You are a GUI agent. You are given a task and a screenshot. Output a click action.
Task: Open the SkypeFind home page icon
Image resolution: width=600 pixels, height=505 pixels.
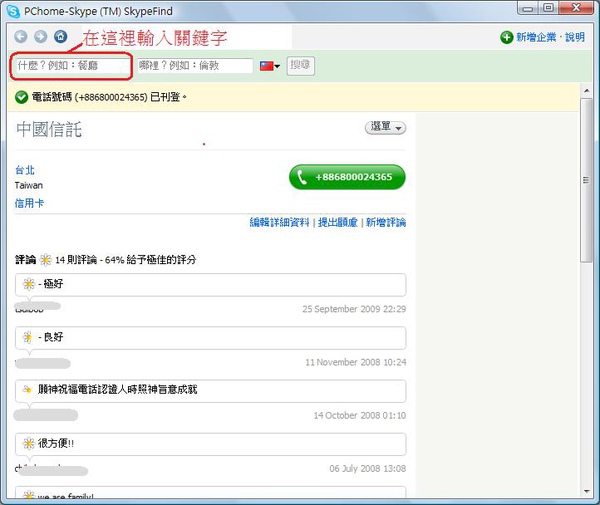[60, 37]
